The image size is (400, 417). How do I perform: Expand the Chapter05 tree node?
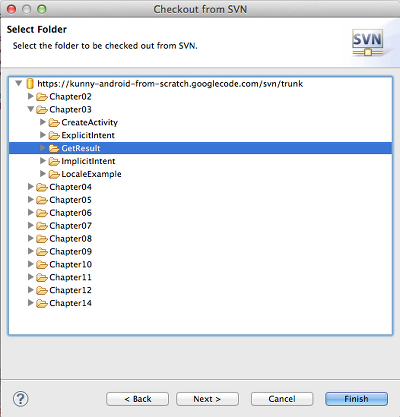(x=30, y=199)
